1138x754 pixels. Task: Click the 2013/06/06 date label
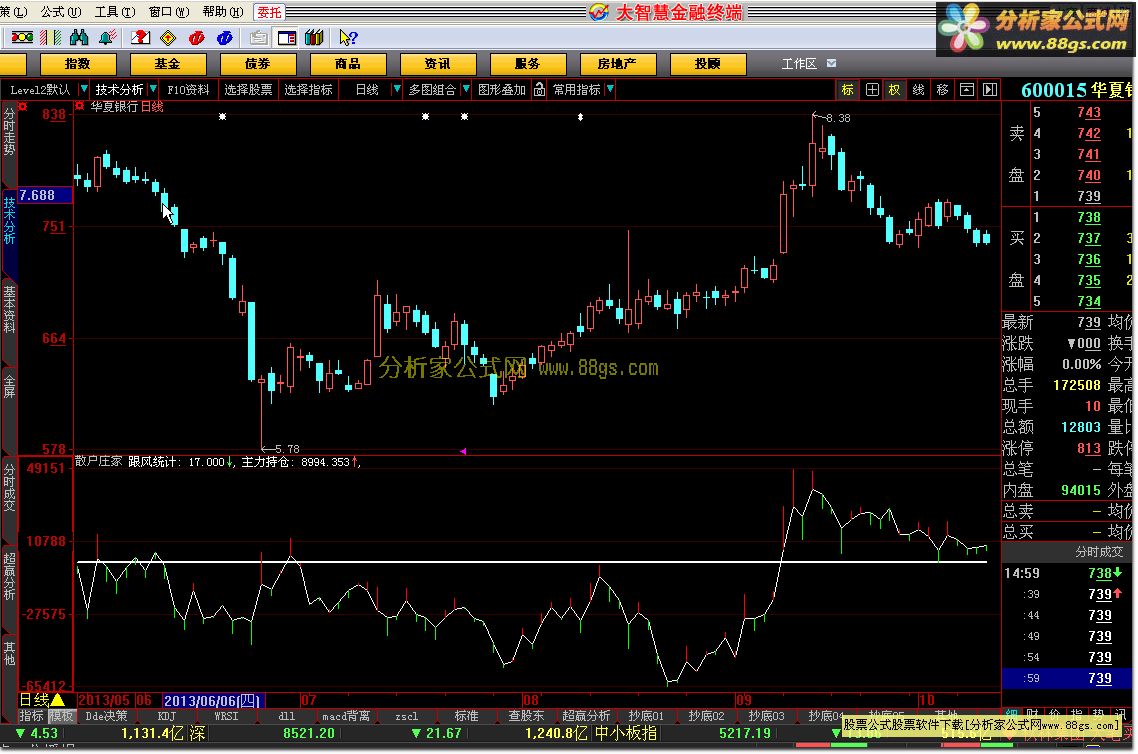[212, 700]
